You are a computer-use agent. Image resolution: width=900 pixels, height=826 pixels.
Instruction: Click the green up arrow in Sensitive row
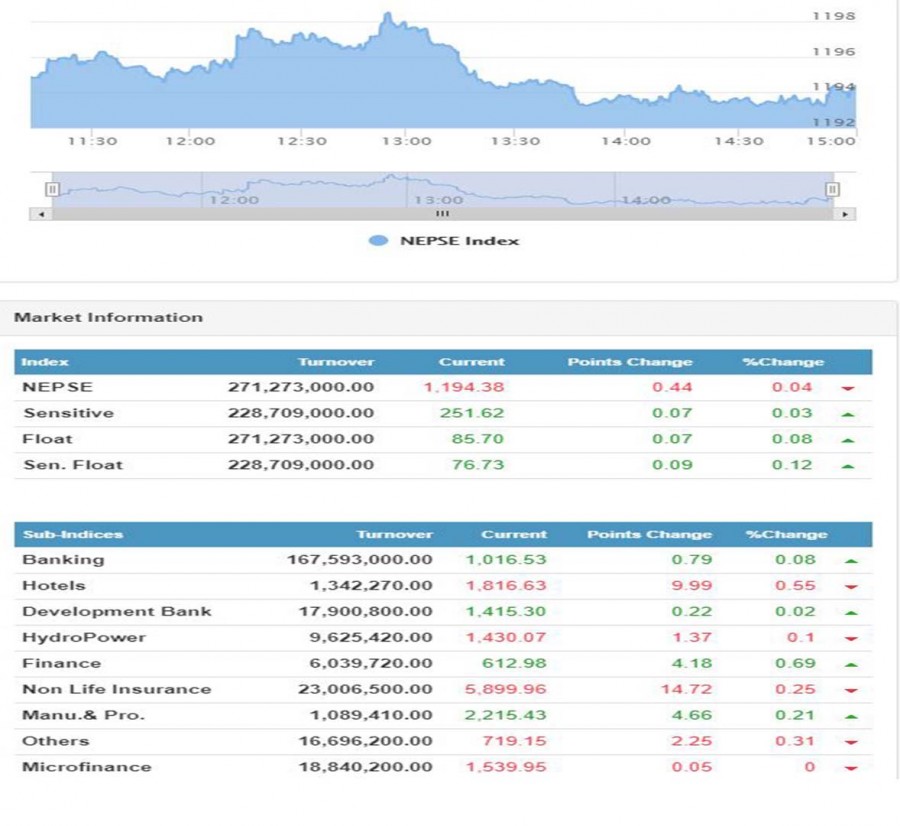848,414
